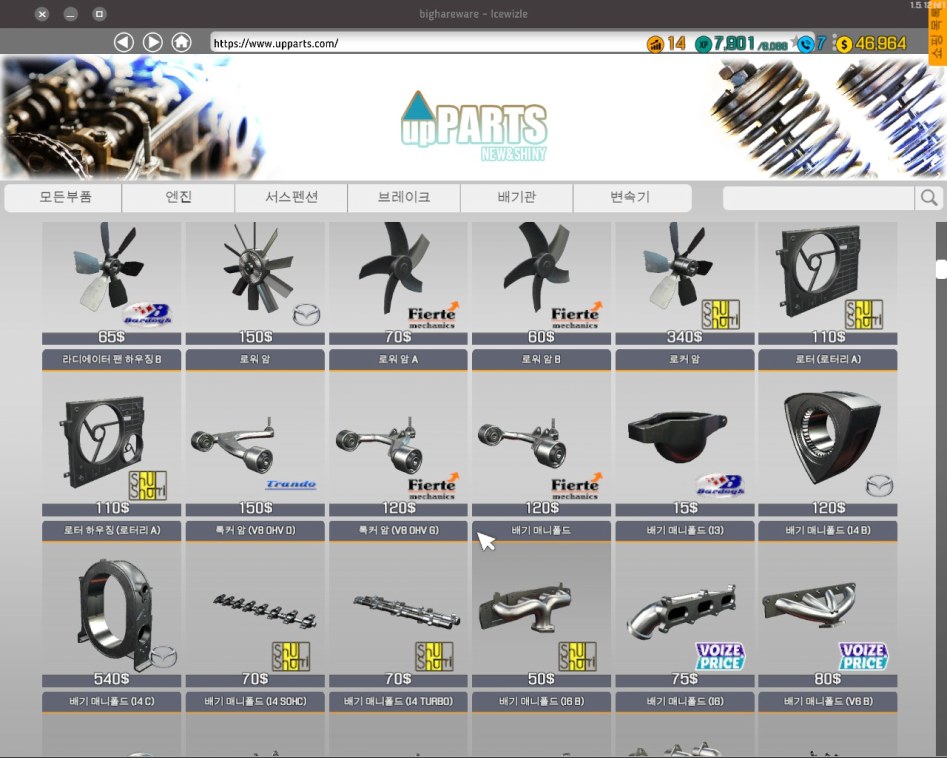Click the 80$ price bar

[x=827, y=679]
